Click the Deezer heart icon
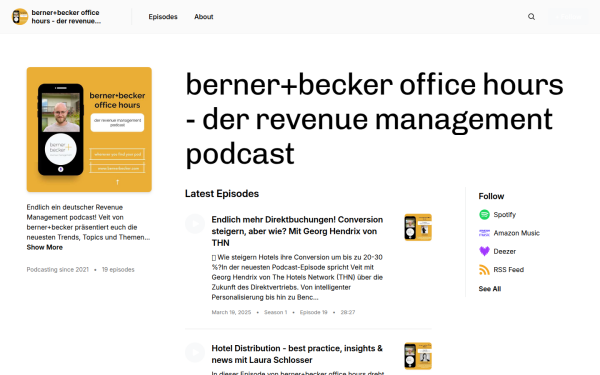The image size is (600, 375). 484,251
